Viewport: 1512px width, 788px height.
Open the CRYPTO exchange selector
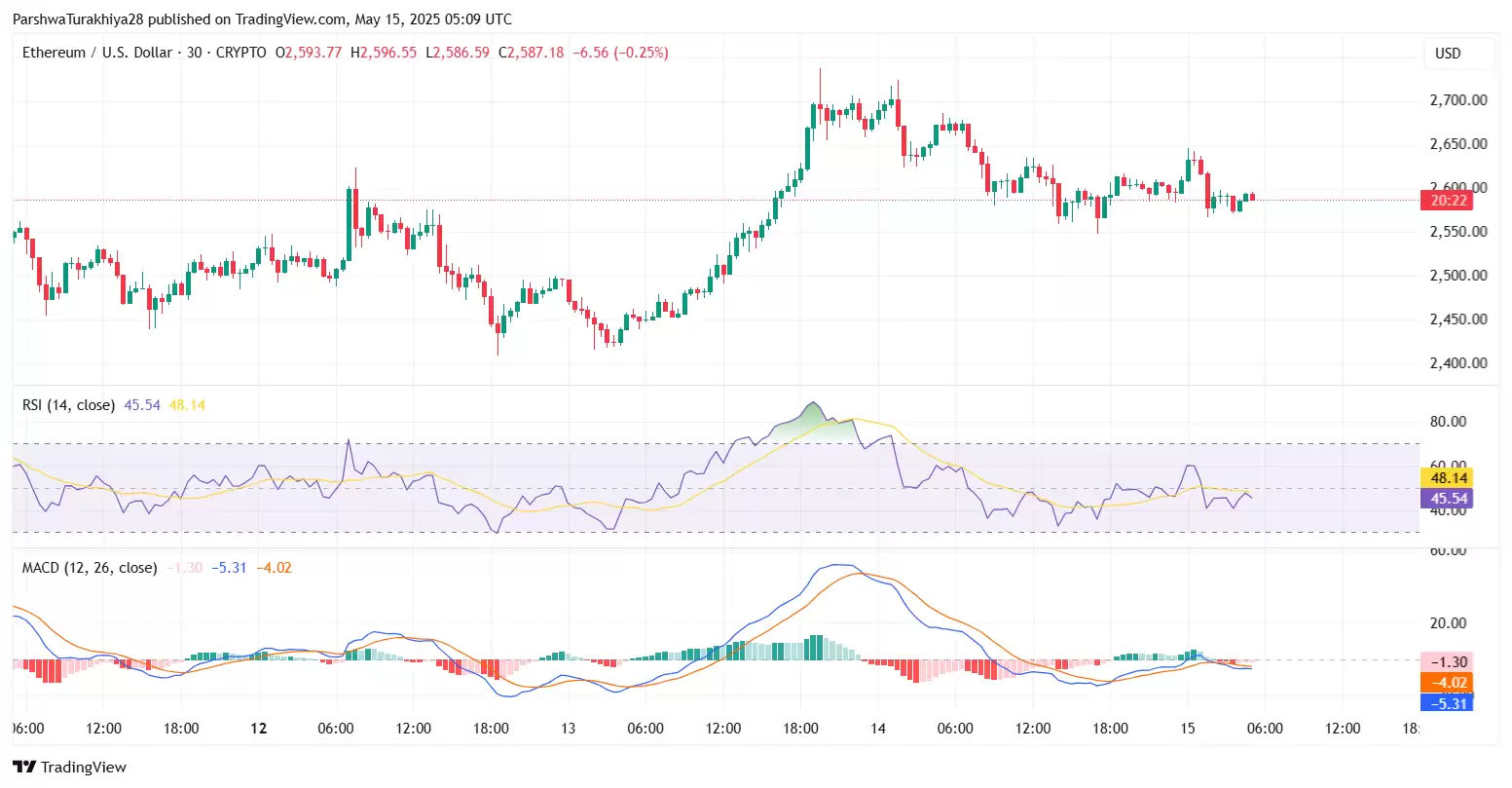click(x=241, y=52)
